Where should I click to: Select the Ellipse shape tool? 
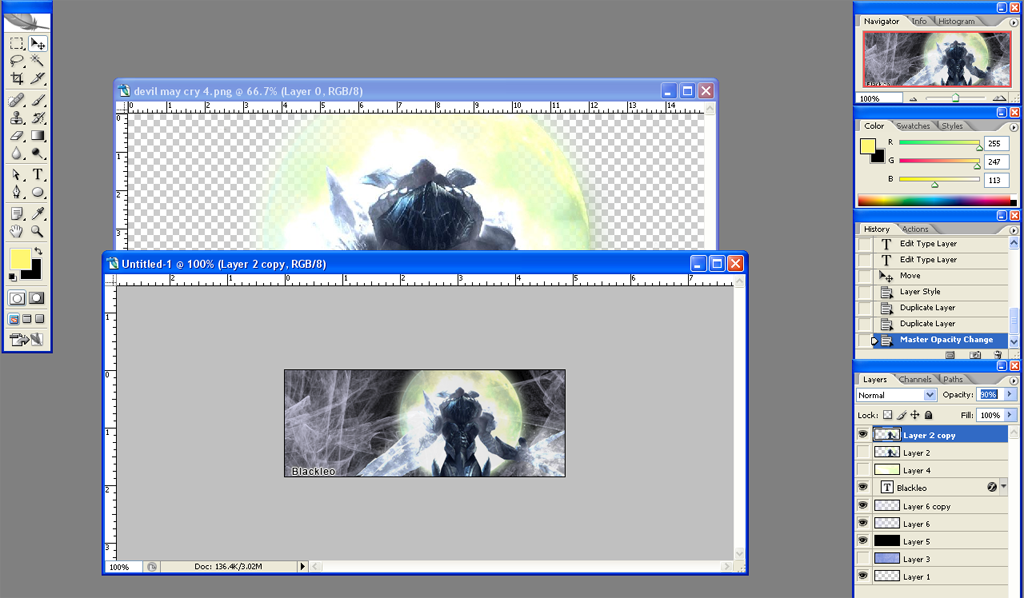click(37, 193)
